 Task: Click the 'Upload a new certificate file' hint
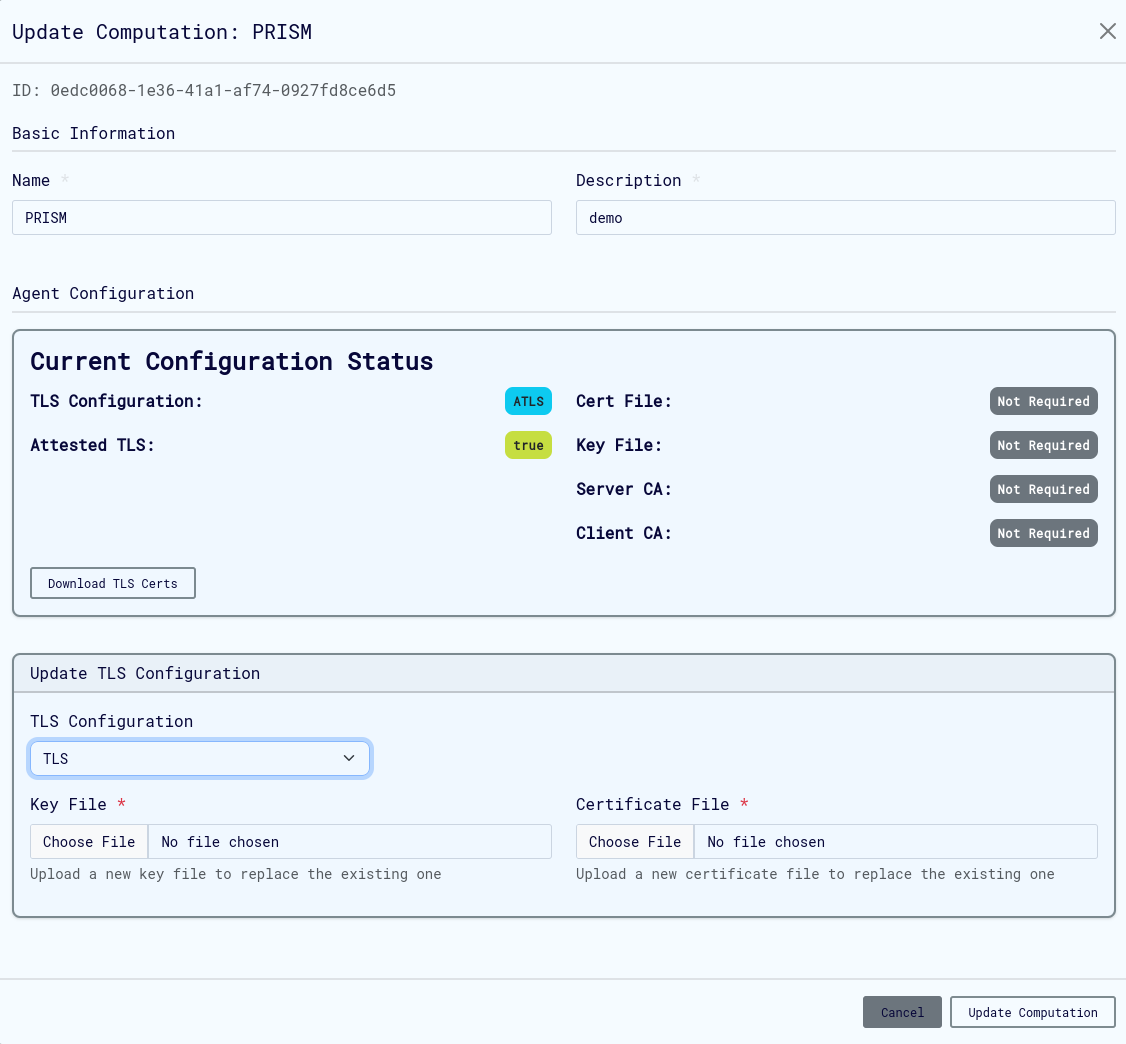click(x=815, y=874)
